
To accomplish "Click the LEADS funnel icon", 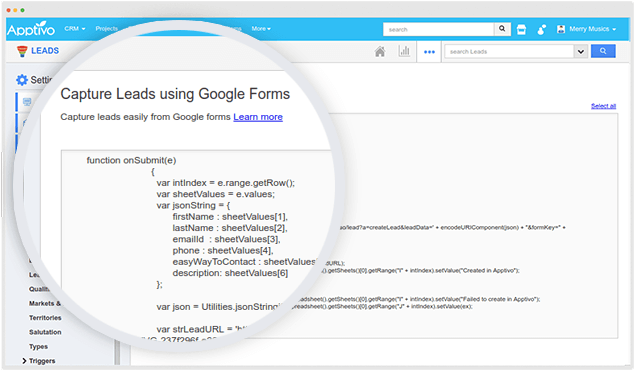I will 22,51.
